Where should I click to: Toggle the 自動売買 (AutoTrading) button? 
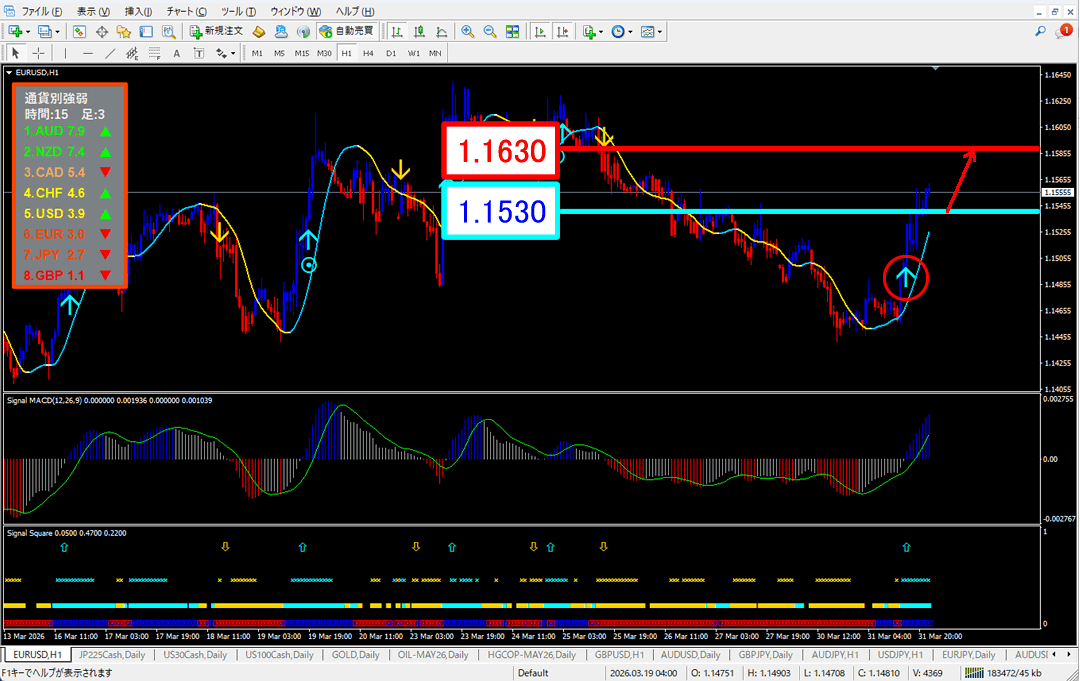pos(346,32)
